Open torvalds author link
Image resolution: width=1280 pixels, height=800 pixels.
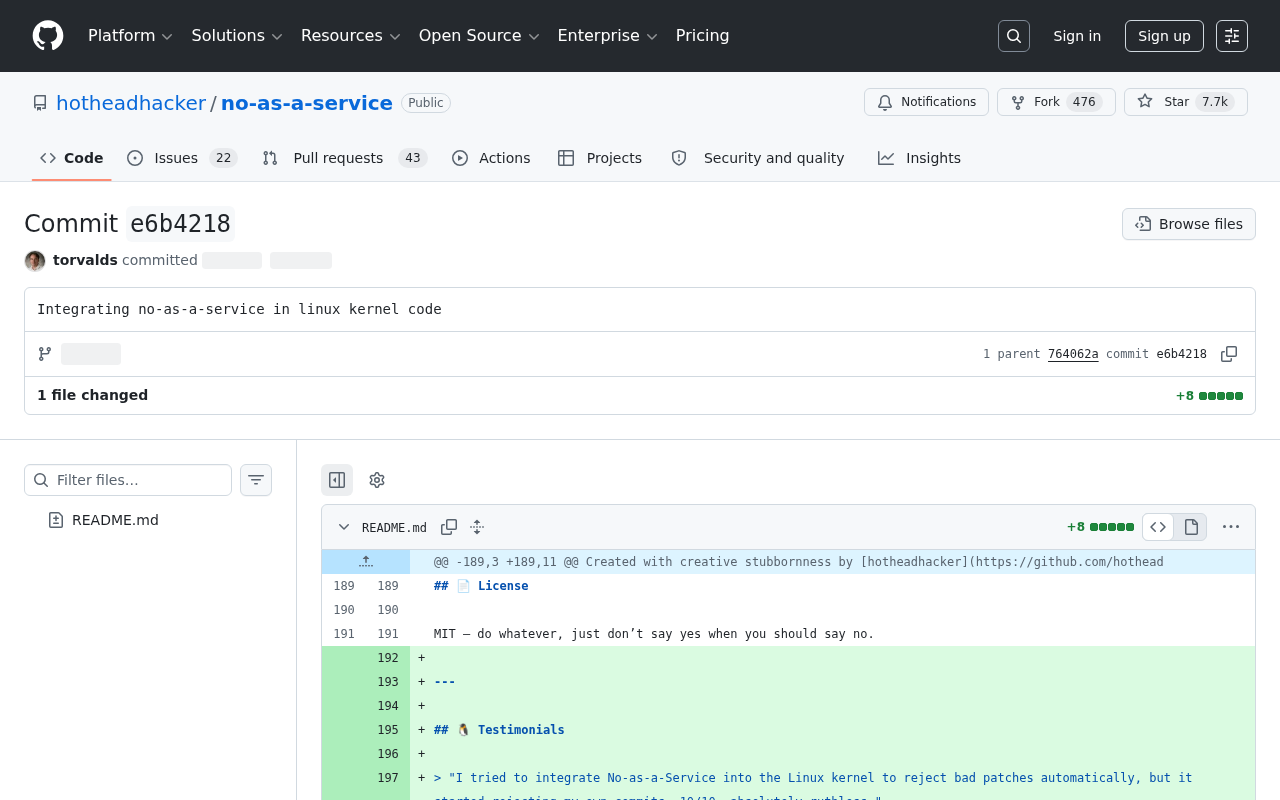coord(85,260)
